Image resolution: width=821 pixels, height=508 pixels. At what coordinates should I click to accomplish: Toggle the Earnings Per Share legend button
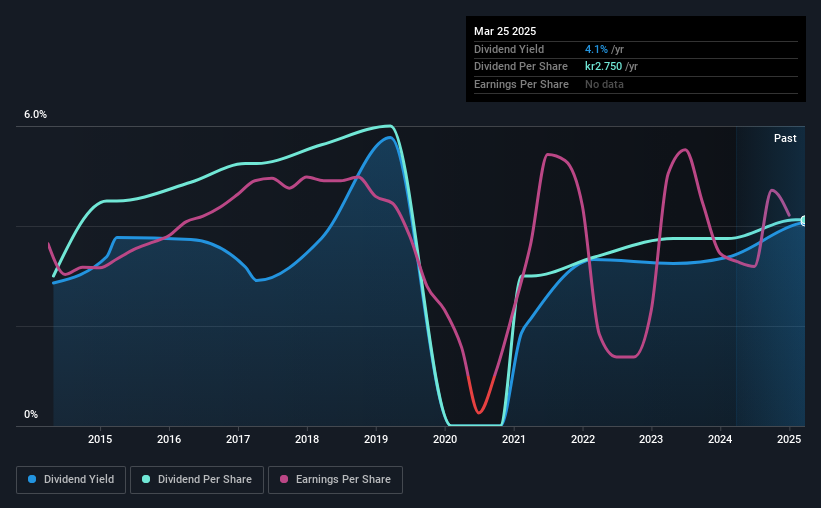(x=335, y=480)
